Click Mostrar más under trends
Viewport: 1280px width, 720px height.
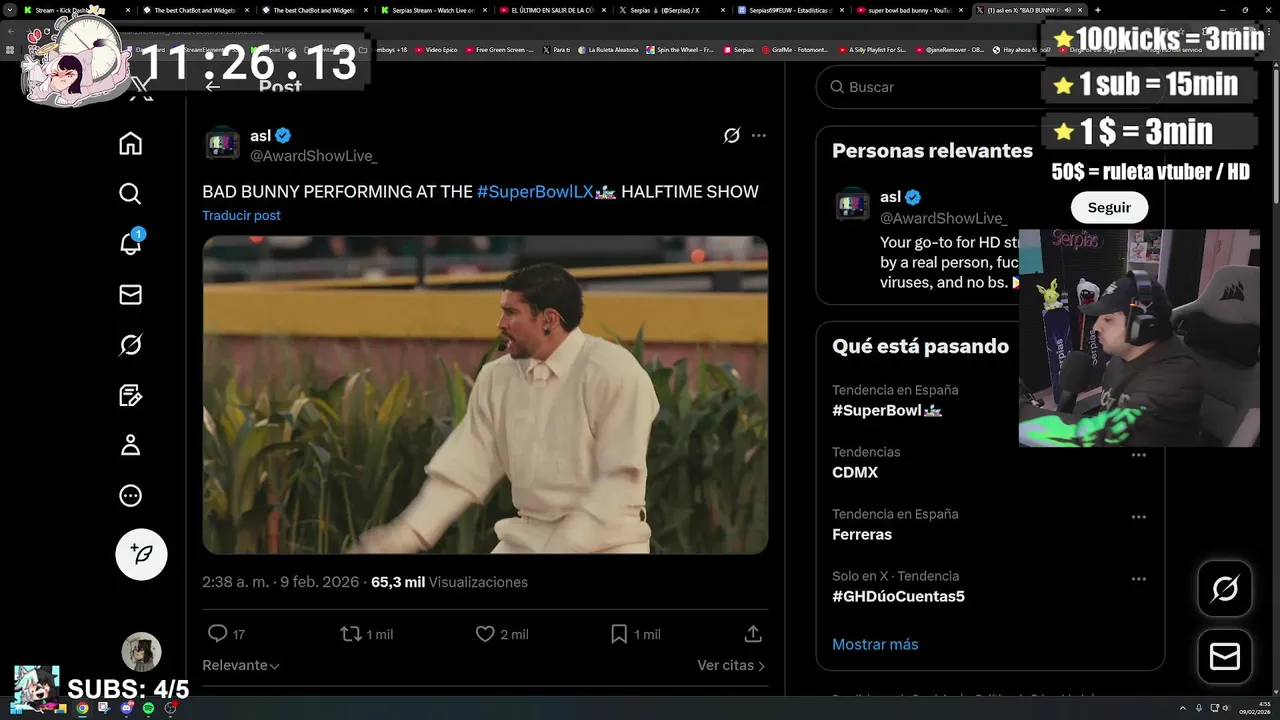(x=875, y=644)
